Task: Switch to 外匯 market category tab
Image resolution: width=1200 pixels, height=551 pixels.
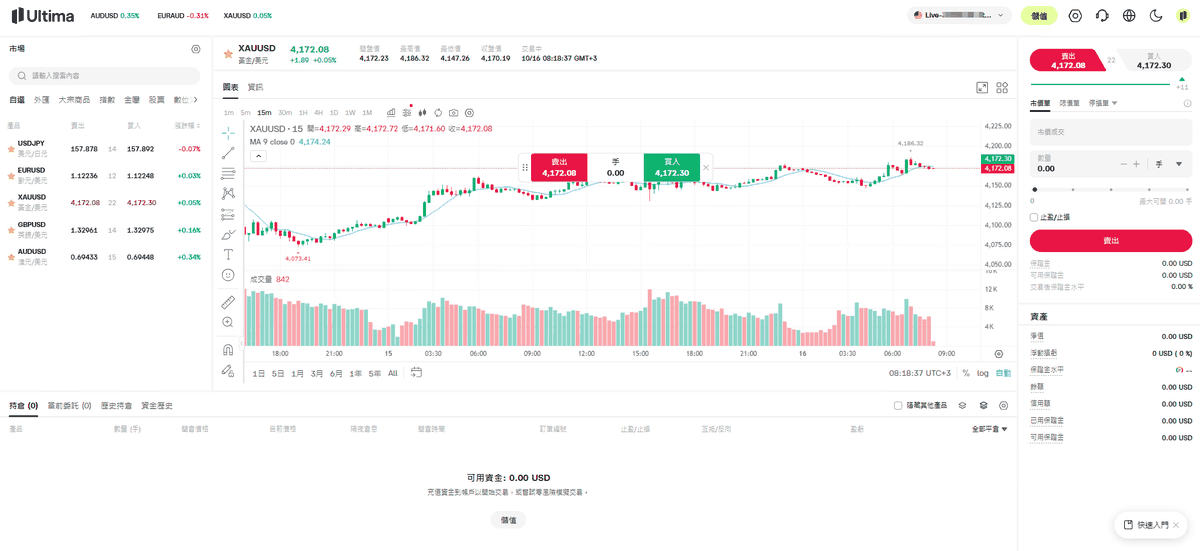Action: point(41,100)
